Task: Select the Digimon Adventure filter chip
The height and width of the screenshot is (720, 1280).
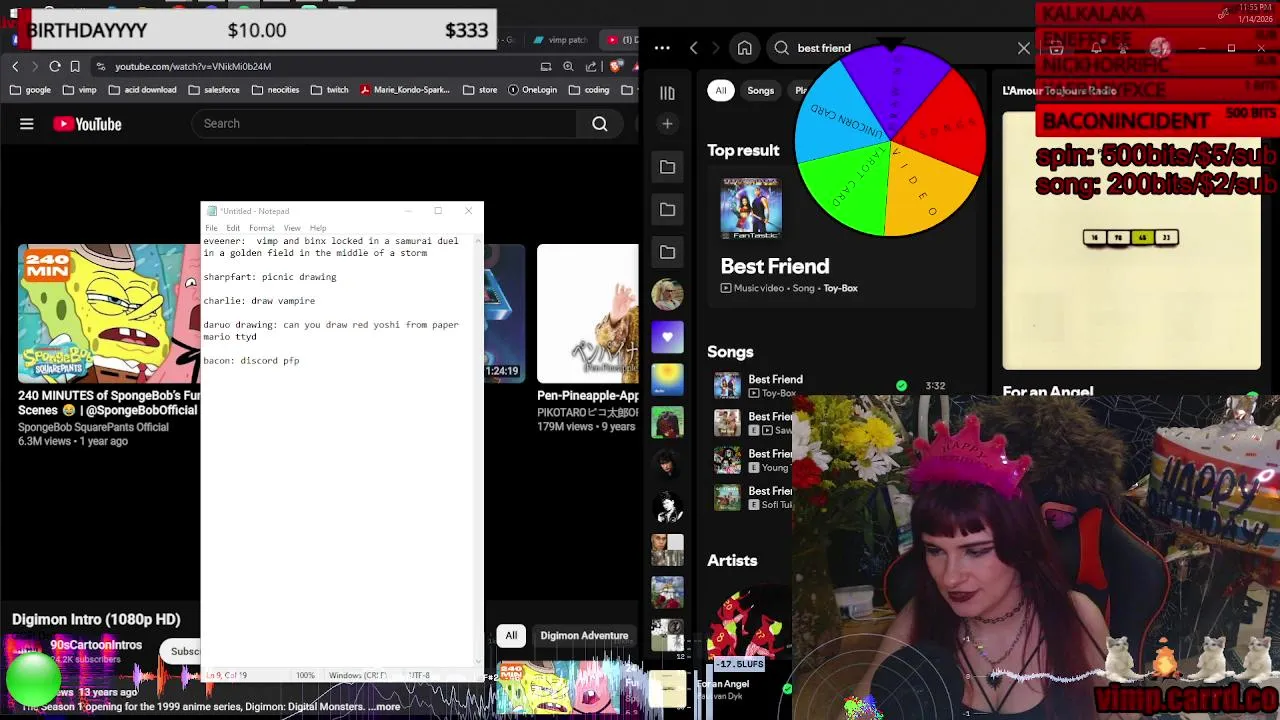Action: pos(584,635)
